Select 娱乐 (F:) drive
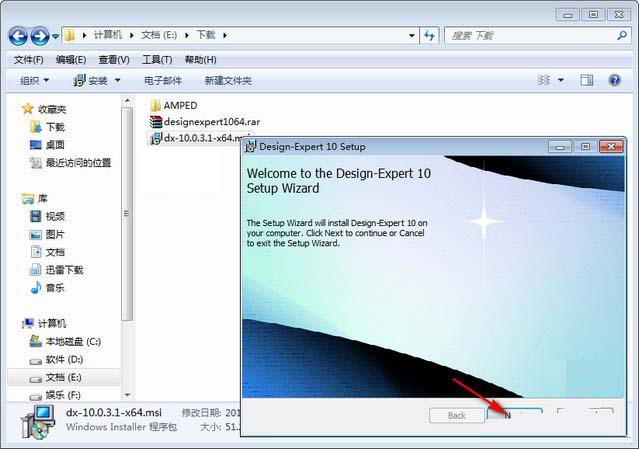639x449 pixels. pyautogui.click(x=63, y=395)
